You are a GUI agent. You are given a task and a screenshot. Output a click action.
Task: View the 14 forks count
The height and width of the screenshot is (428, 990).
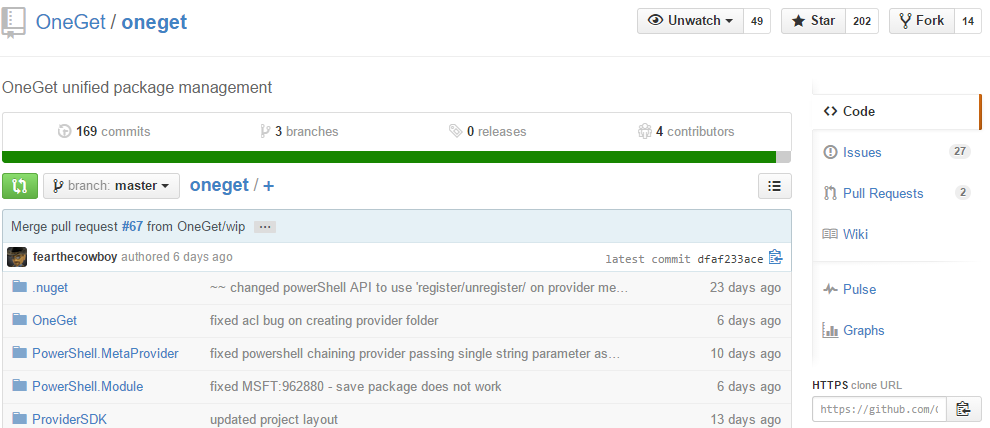point(968,21)
